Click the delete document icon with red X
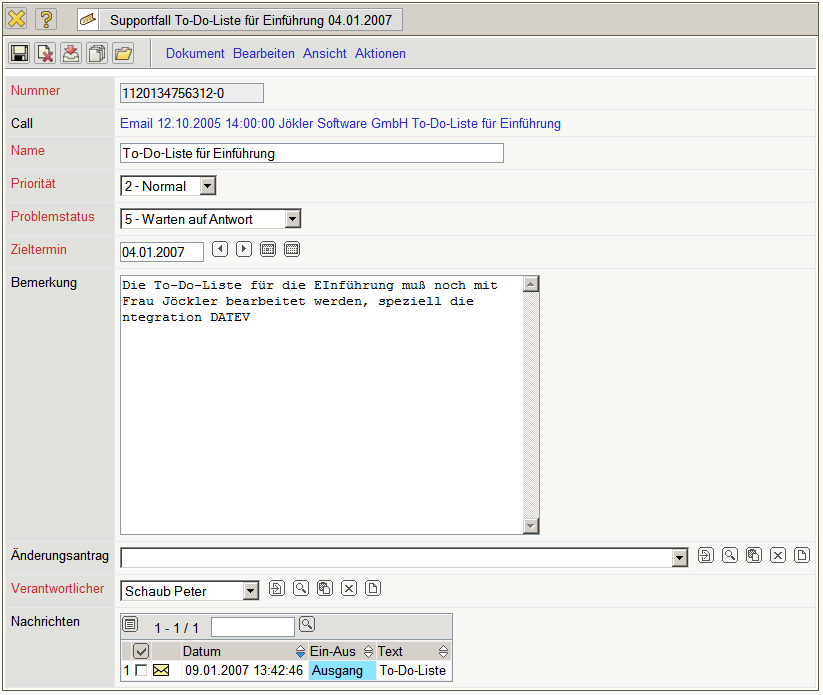 coord(45,53)
